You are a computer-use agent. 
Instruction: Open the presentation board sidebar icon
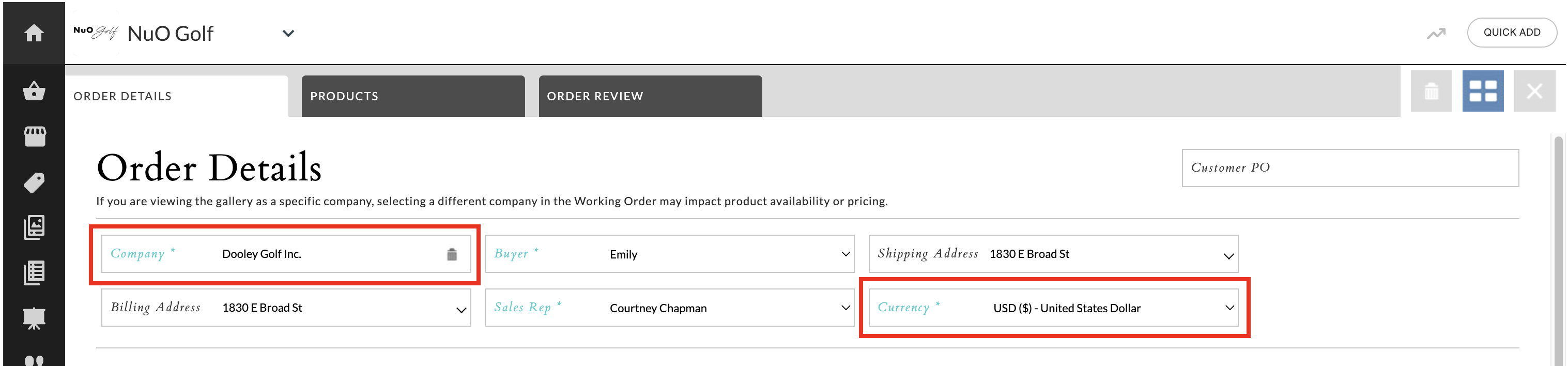pos(34,318)
